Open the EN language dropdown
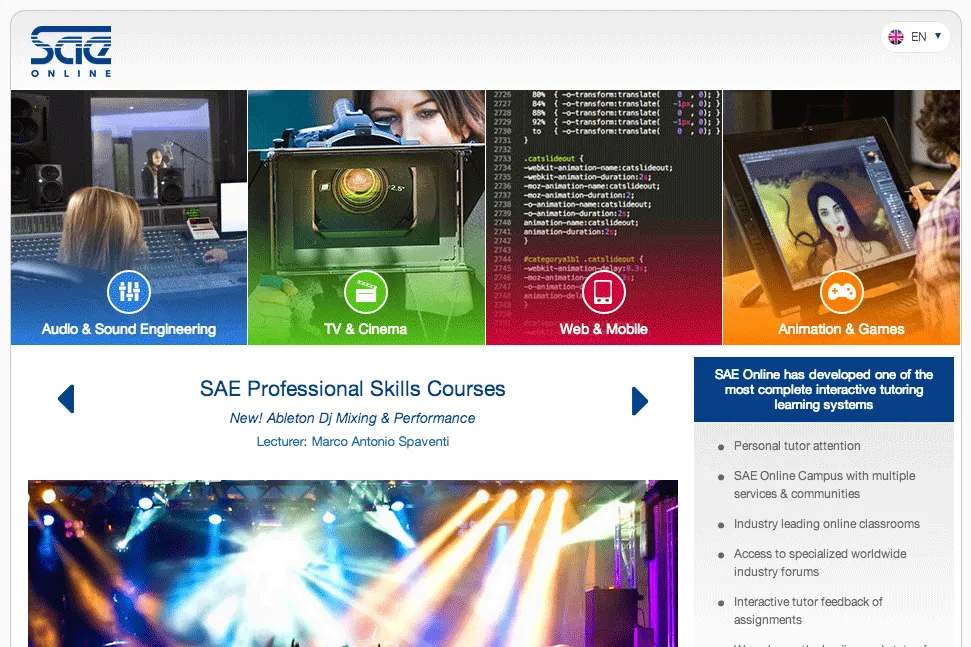 (x=915, y=37)
